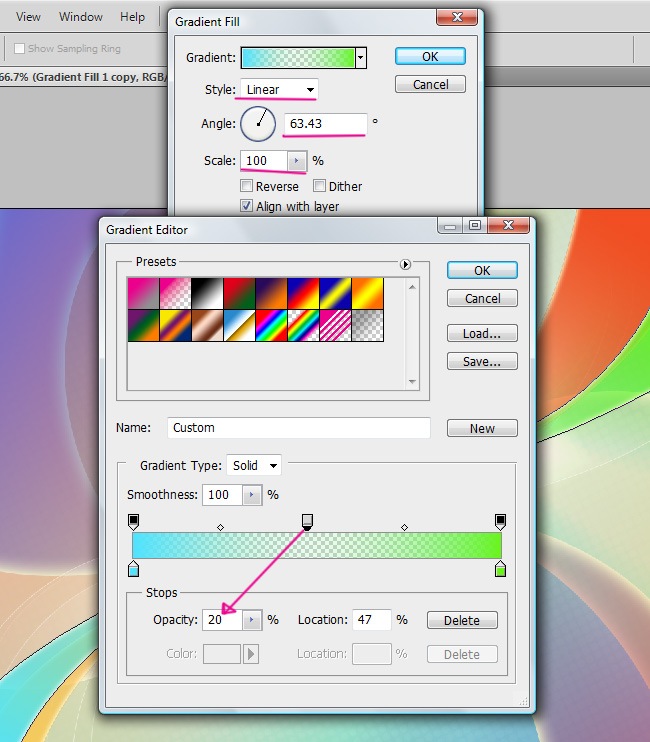Viewport: 650px width, 742px height.
Task: Click the New button beside the Name field
Action: [x=482, y=428]
